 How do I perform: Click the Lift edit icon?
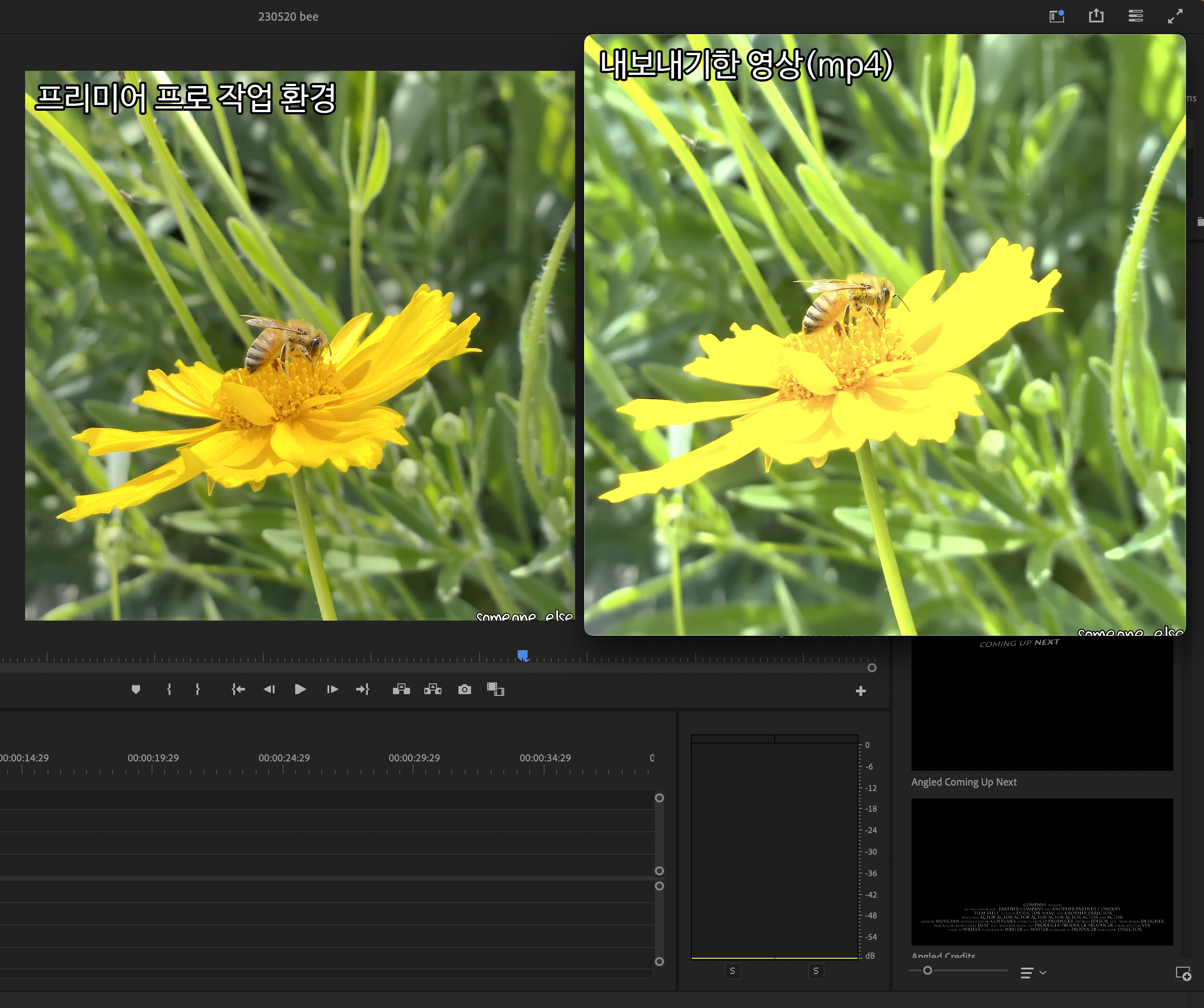pyautogui.click(x=401, y=689)
